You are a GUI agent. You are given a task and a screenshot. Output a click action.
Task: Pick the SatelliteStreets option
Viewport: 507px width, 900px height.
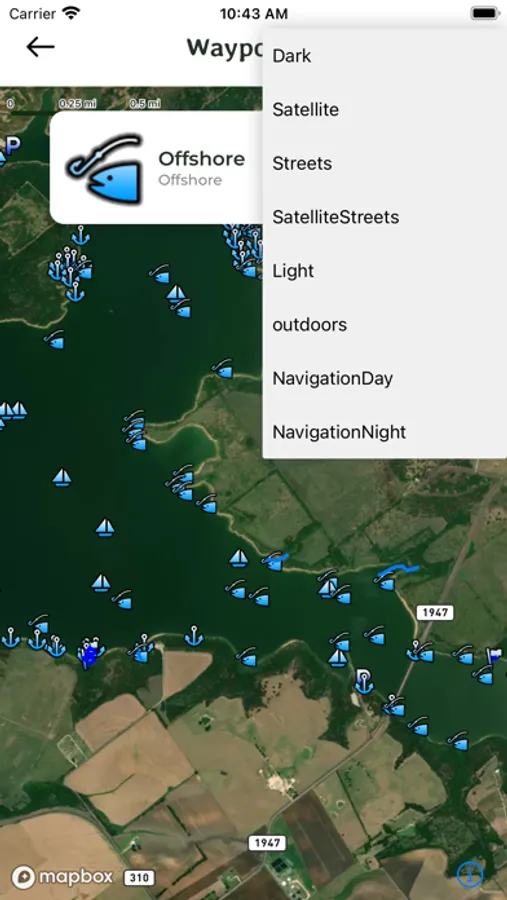[385, 217]
